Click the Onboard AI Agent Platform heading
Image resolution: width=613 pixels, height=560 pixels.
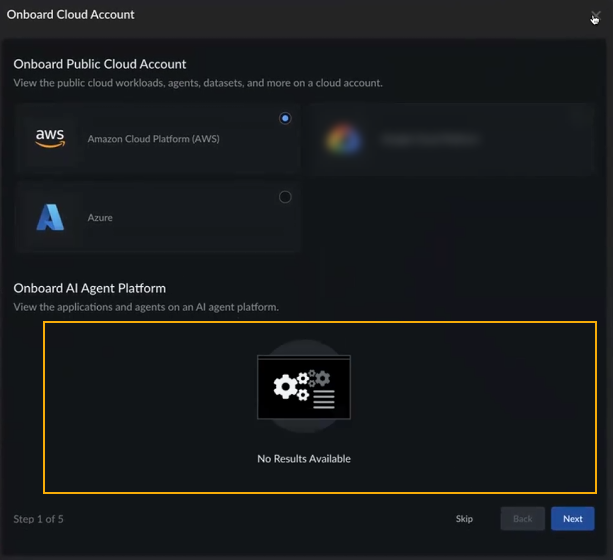(89, 288)
